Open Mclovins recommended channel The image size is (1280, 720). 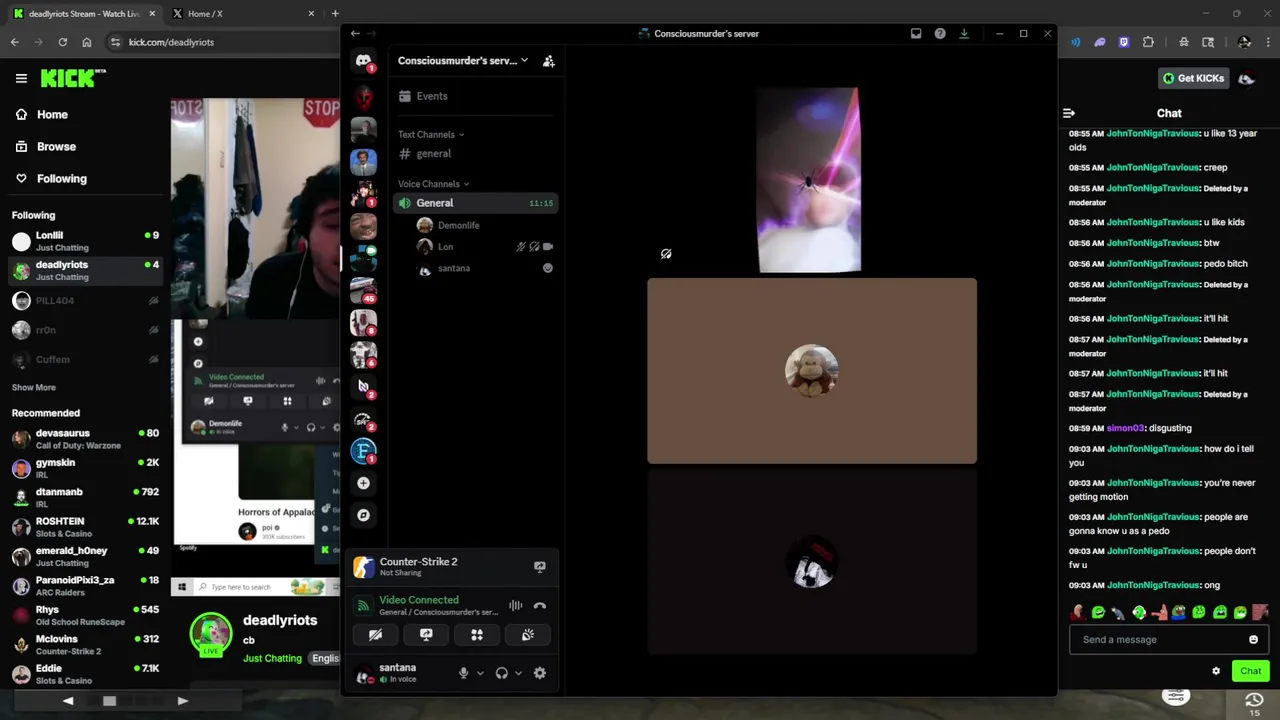pyautogui.click(x=85, y=644)
